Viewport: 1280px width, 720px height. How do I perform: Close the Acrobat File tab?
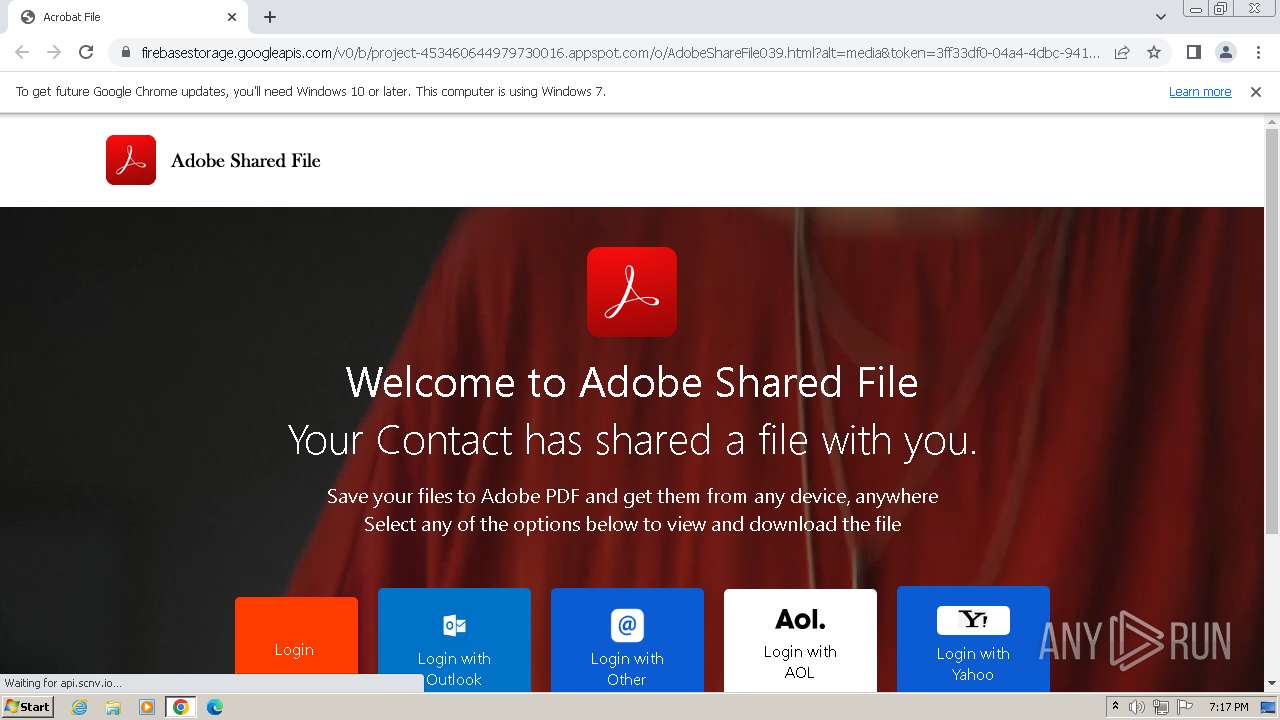tap(232, 17)
